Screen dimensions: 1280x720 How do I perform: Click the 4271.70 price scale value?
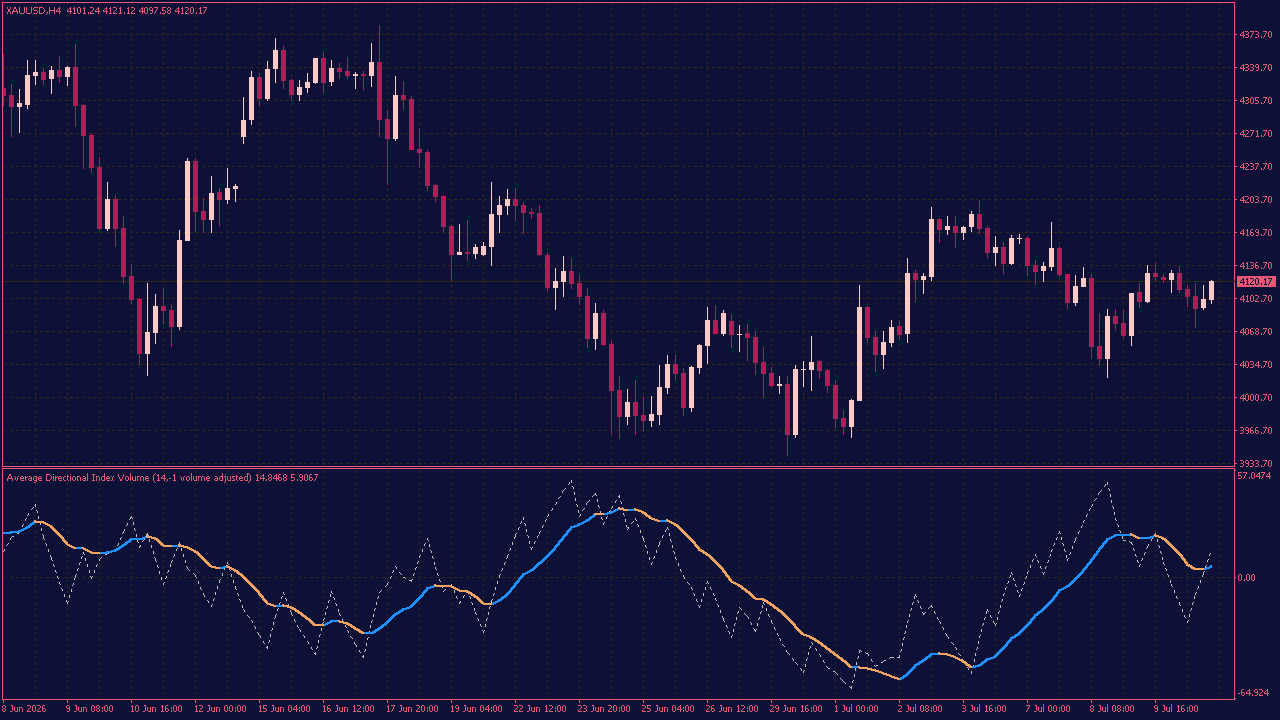coord(1254,134)
